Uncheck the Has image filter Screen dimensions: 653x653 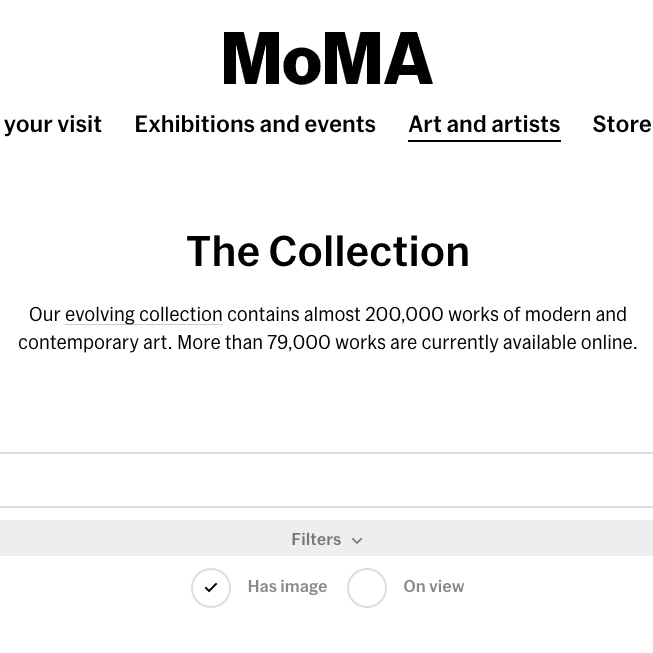[x=211, y=587]
